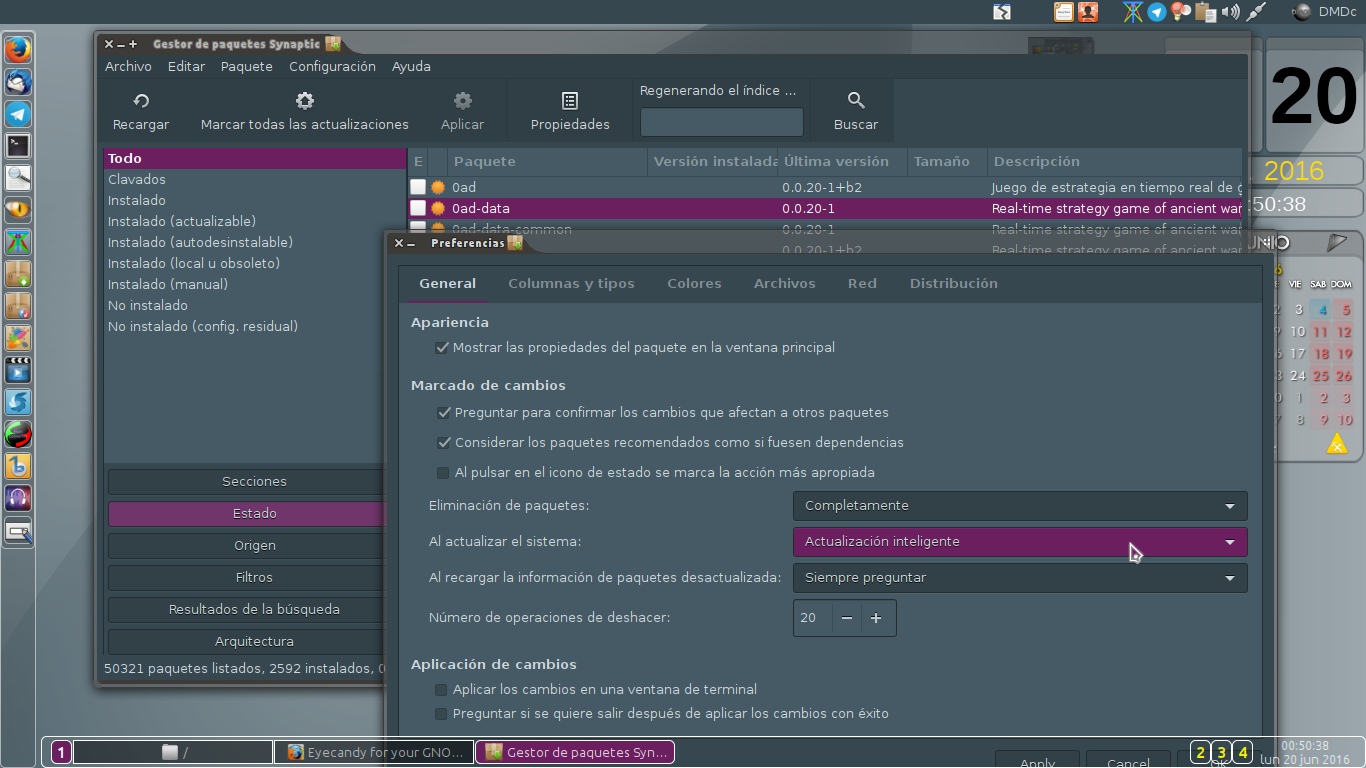This screenshot has height=768, width=1366.
Task: Open 'Al actualizar el sistema' dropdown
Action: [1020, 542]
